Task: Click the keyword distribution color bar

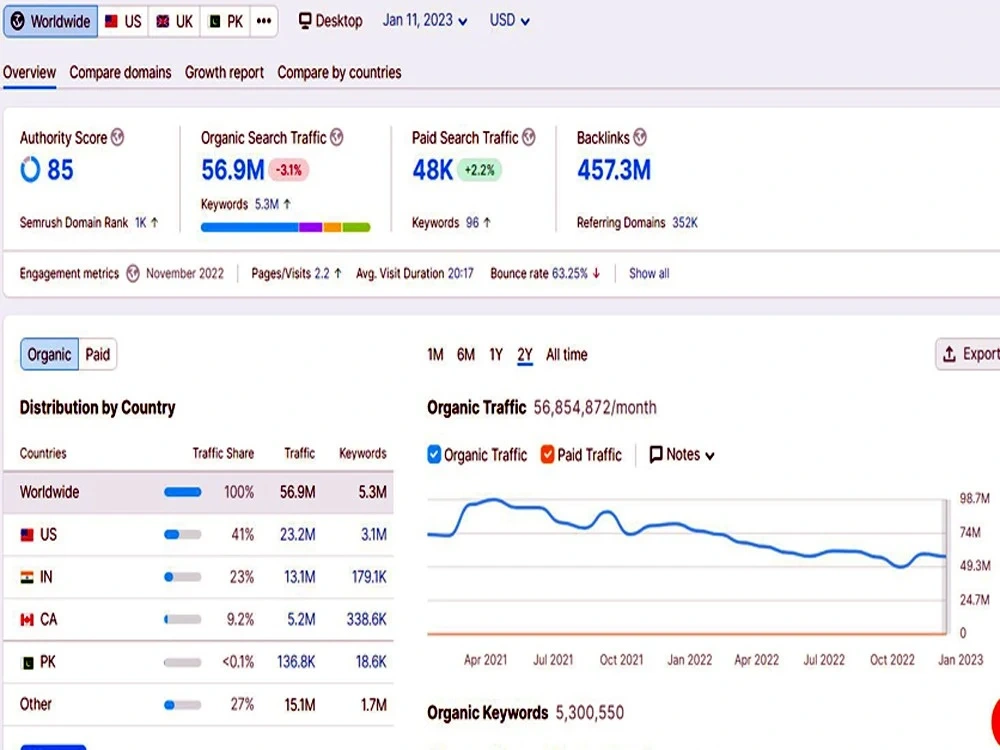Action: coord(285,227)
